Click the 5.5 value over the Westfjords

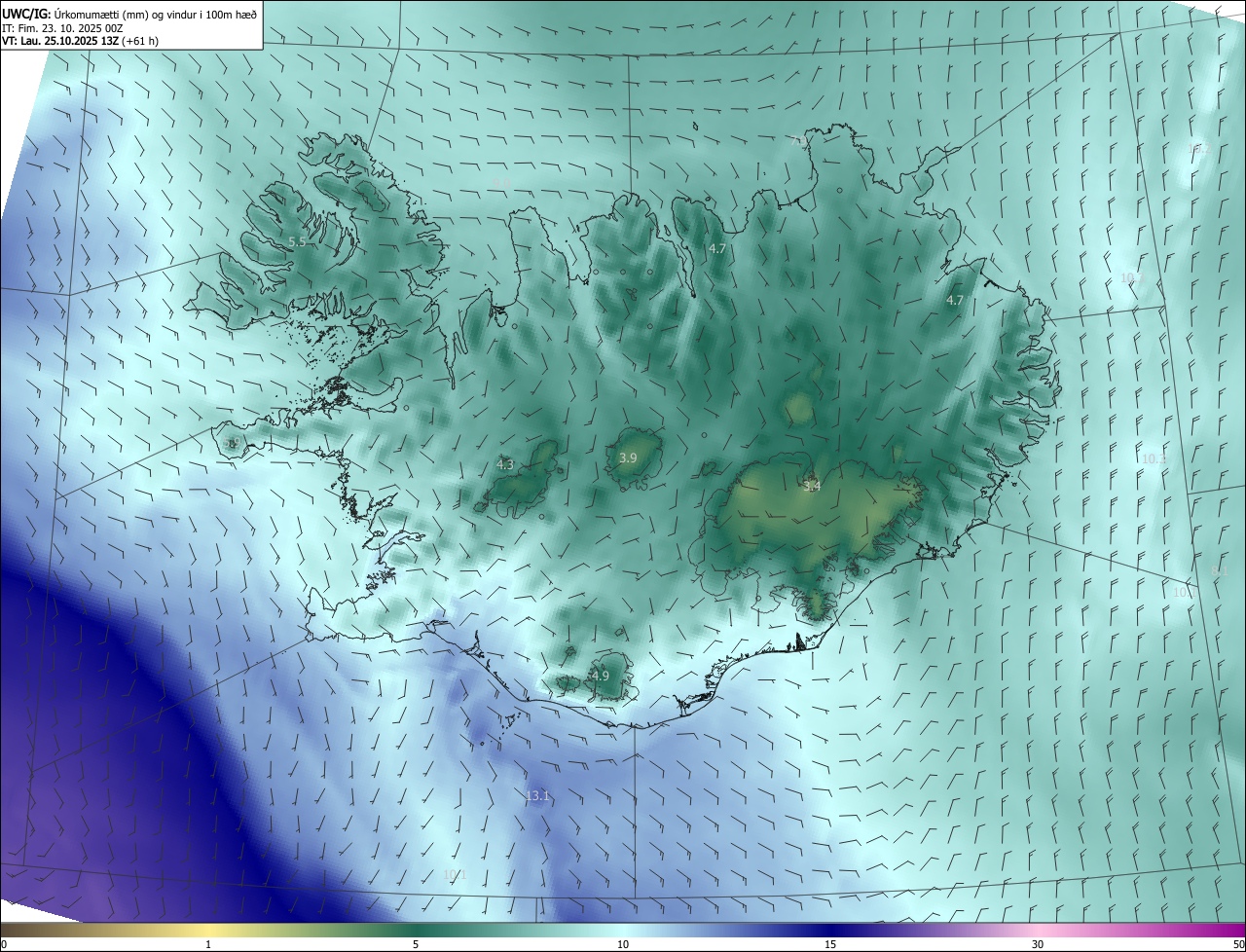[298, 241]
